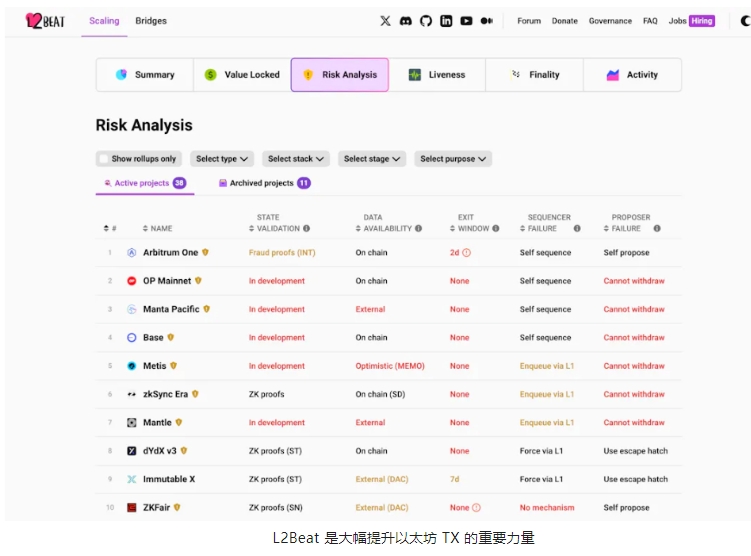Enable the Show rollups only checkbox
Screen dimensions: 751x556
tap(103, 159)
